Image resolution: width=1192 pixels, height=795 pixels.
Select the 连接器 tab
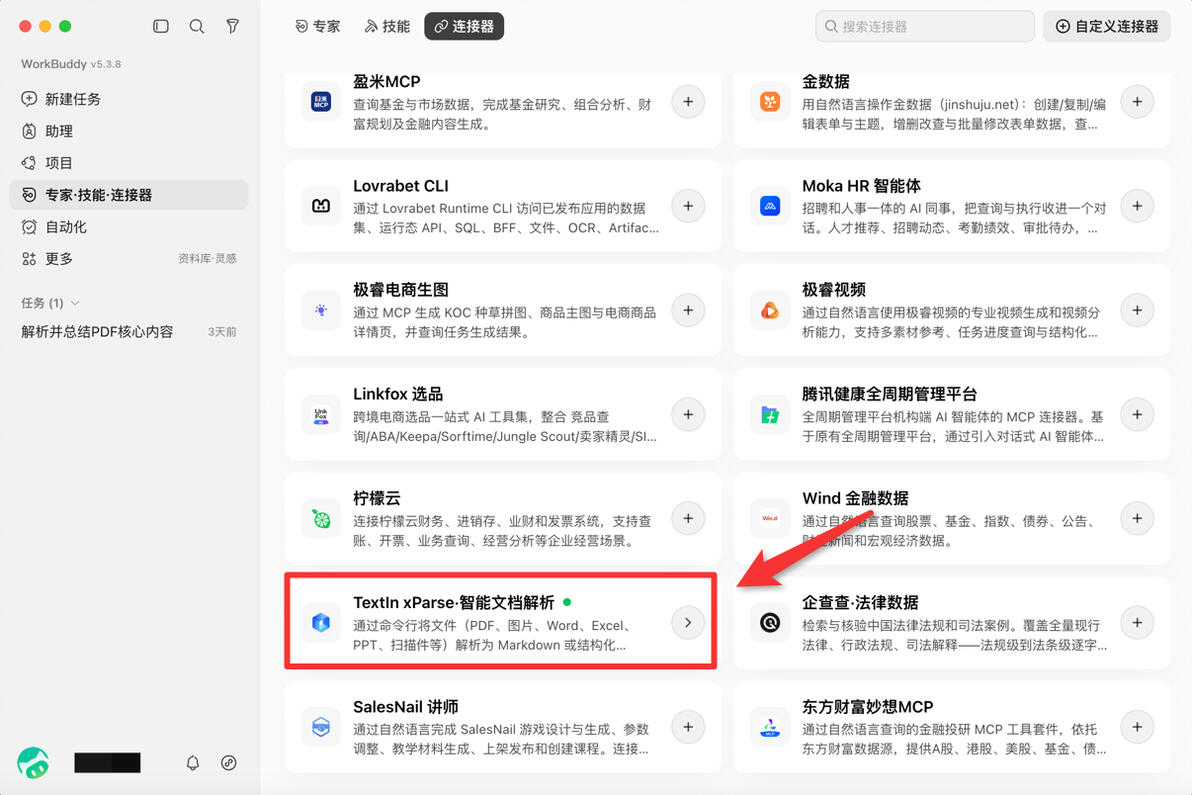(x=464, y=26)
